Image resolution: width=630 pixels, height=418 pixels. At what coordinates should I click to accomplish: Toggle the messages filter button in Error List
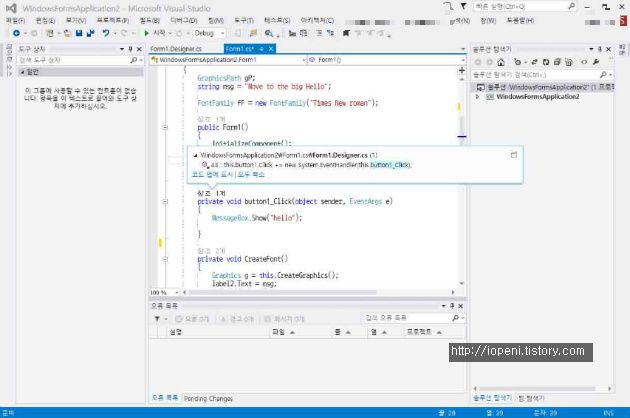284,319
